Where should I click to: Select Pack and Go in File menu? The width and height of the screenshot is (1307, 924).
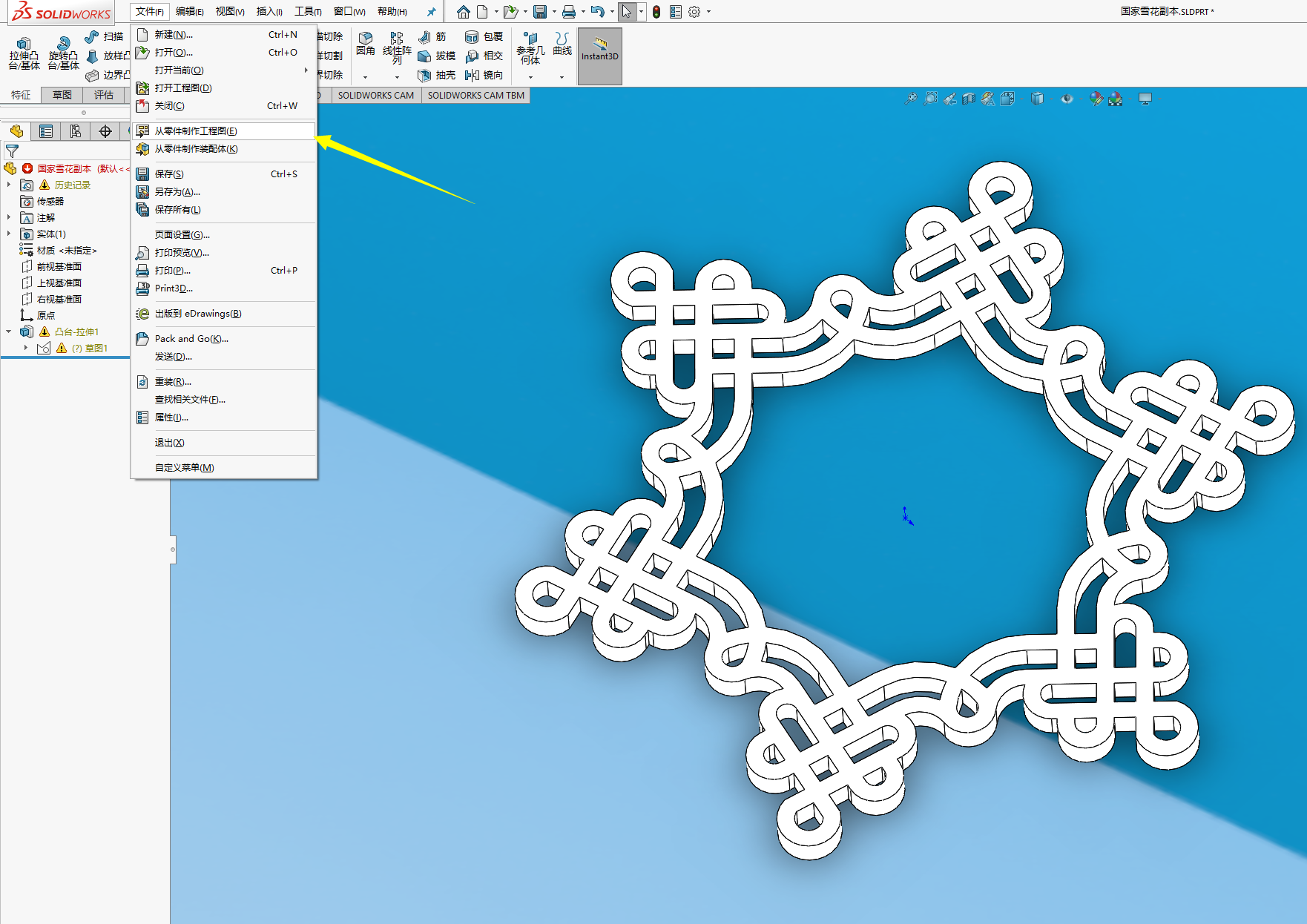pos(191,339)
